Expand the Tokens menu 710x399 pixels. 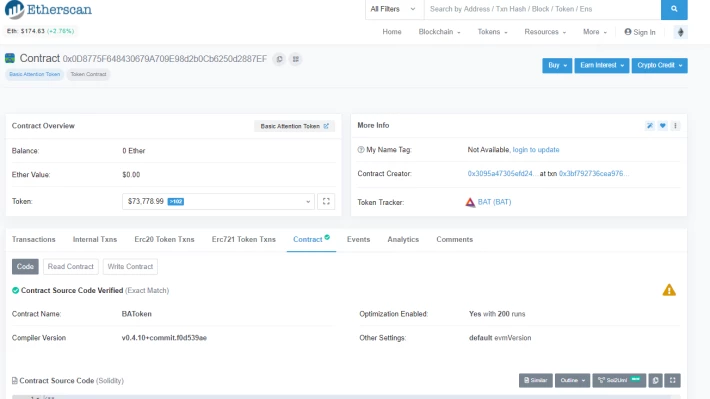click(x=492, y=32)
